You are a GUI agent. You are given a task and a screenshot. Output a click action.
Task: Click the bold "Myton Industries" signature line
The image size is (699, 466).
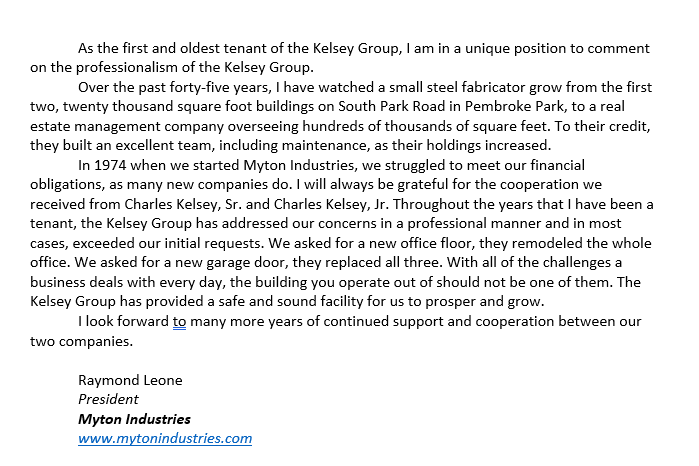[x=134, y=419]
